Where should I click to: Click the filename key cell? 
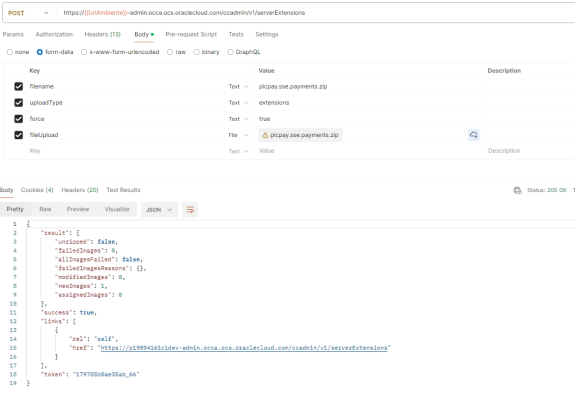[x=125, y=86]
